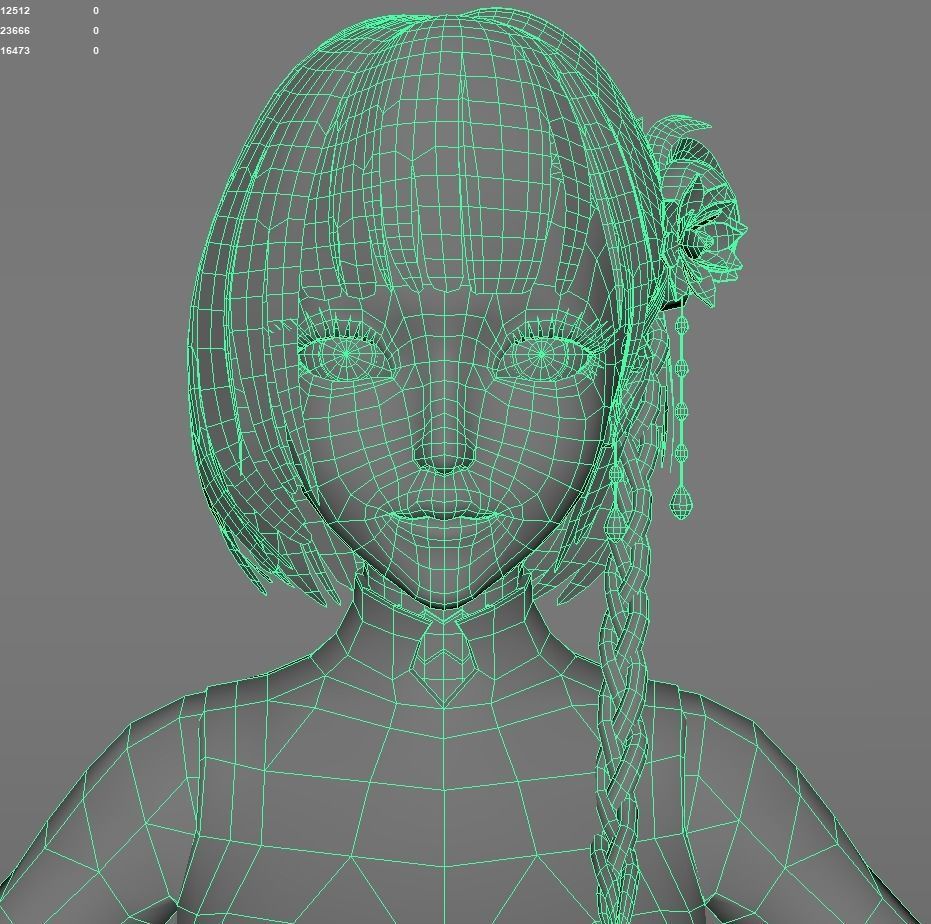Image resolution: width=931 pixels, height=924 pixels.
Task: Click the 12512 count value
Action: (15, 11)
